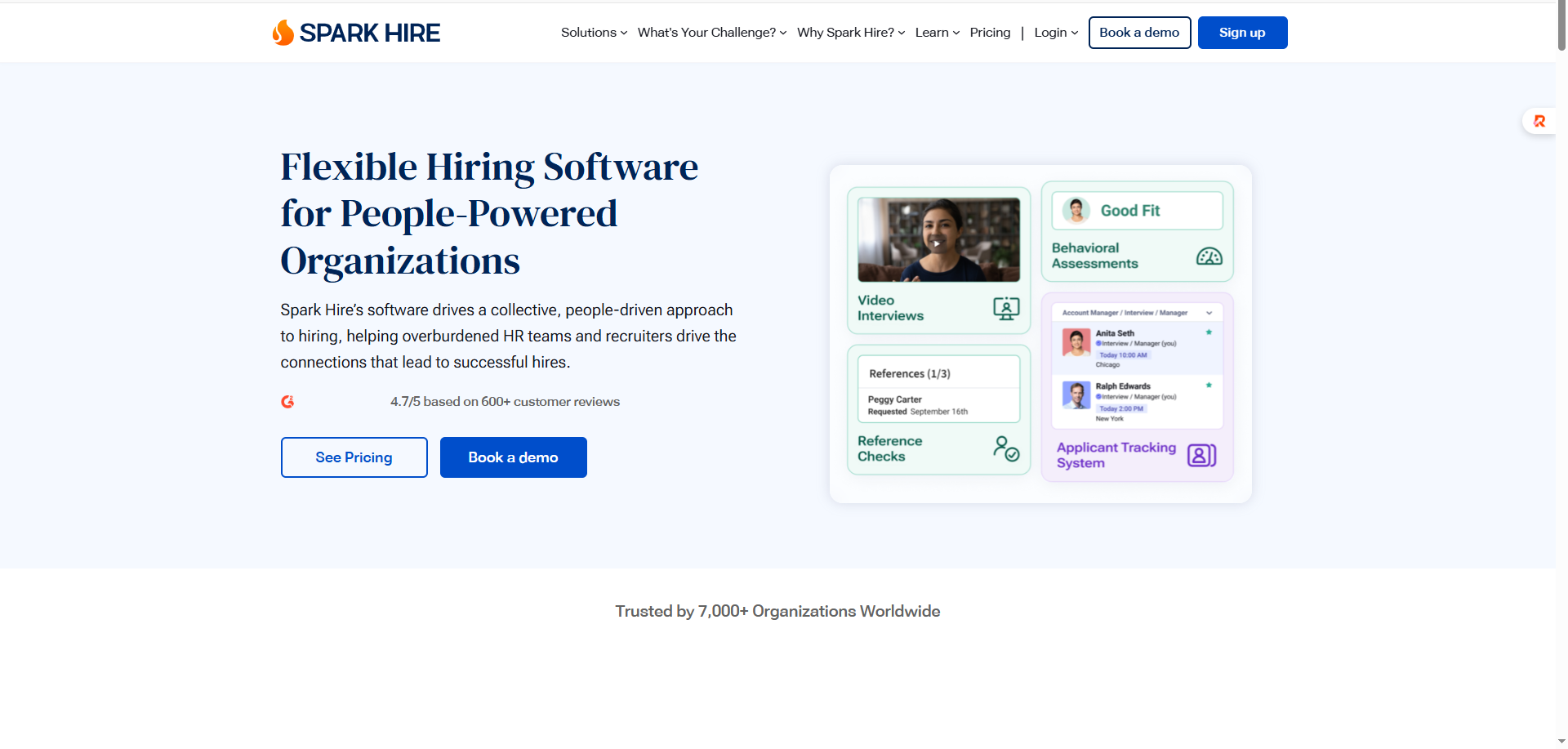Open the Why Spark Hire? menu
This screenshot has width=1568, height=749.
850,33
